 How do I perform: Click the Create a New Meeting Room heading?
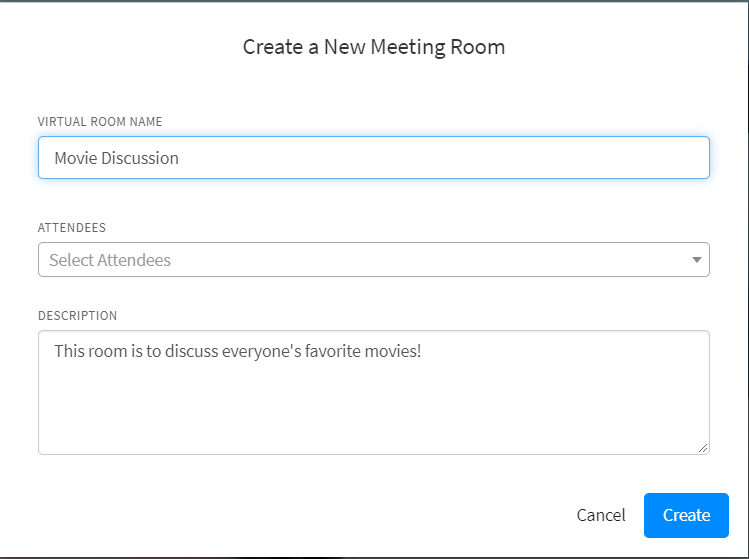point(374,47)
